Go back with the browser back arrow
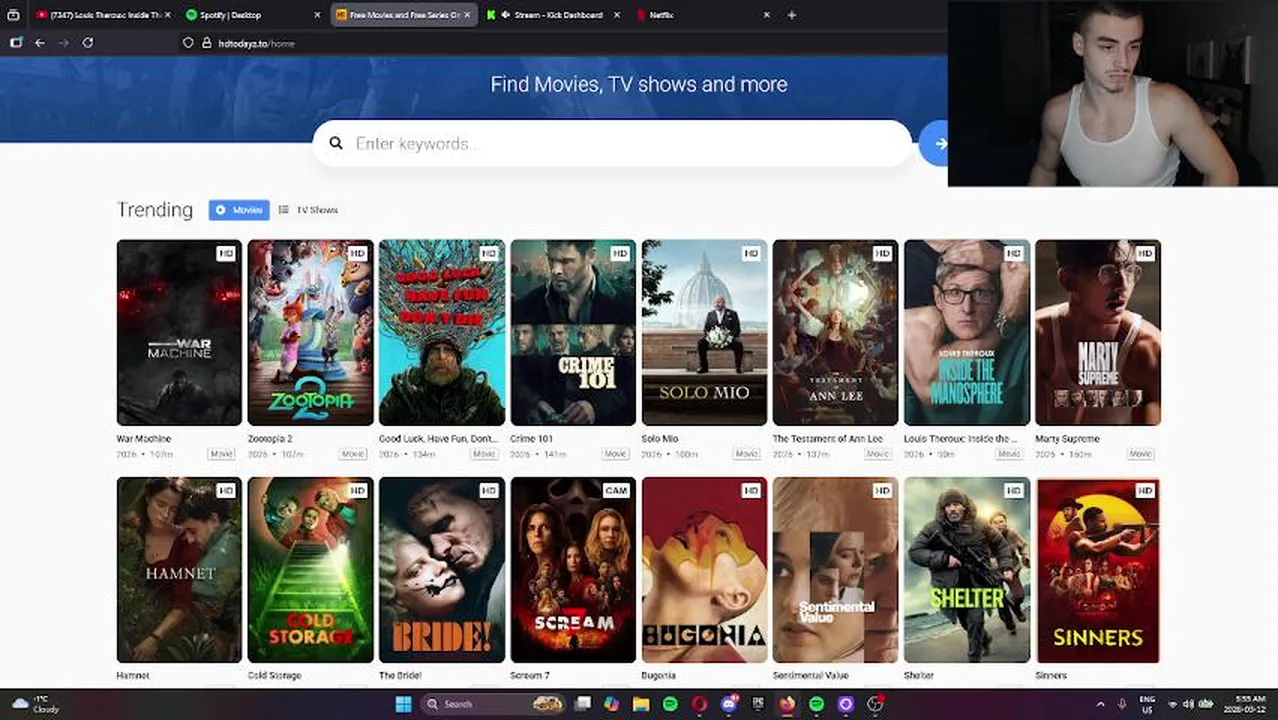1278x720 pixels. [x=40, y=43]
